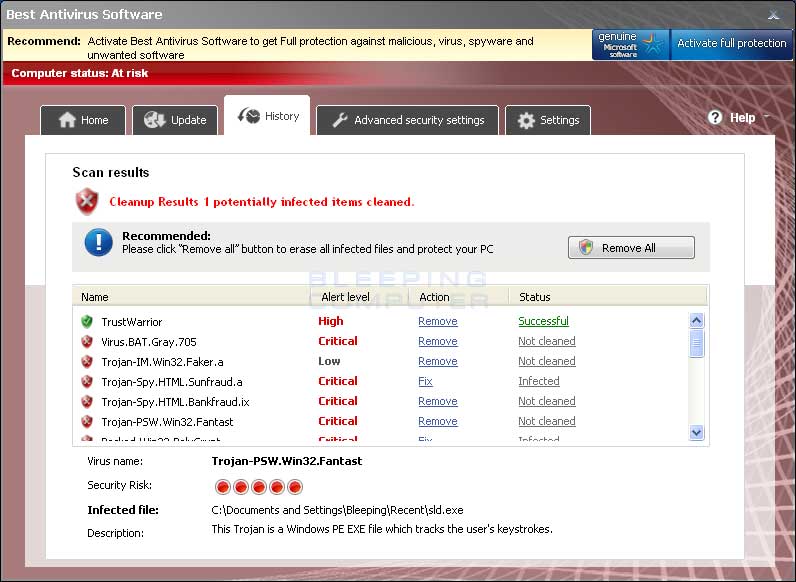Screen dimensions: 796x582
Task: Click red shield icon beside Virus.BAT.Gray.705
Action: [87, 341]
